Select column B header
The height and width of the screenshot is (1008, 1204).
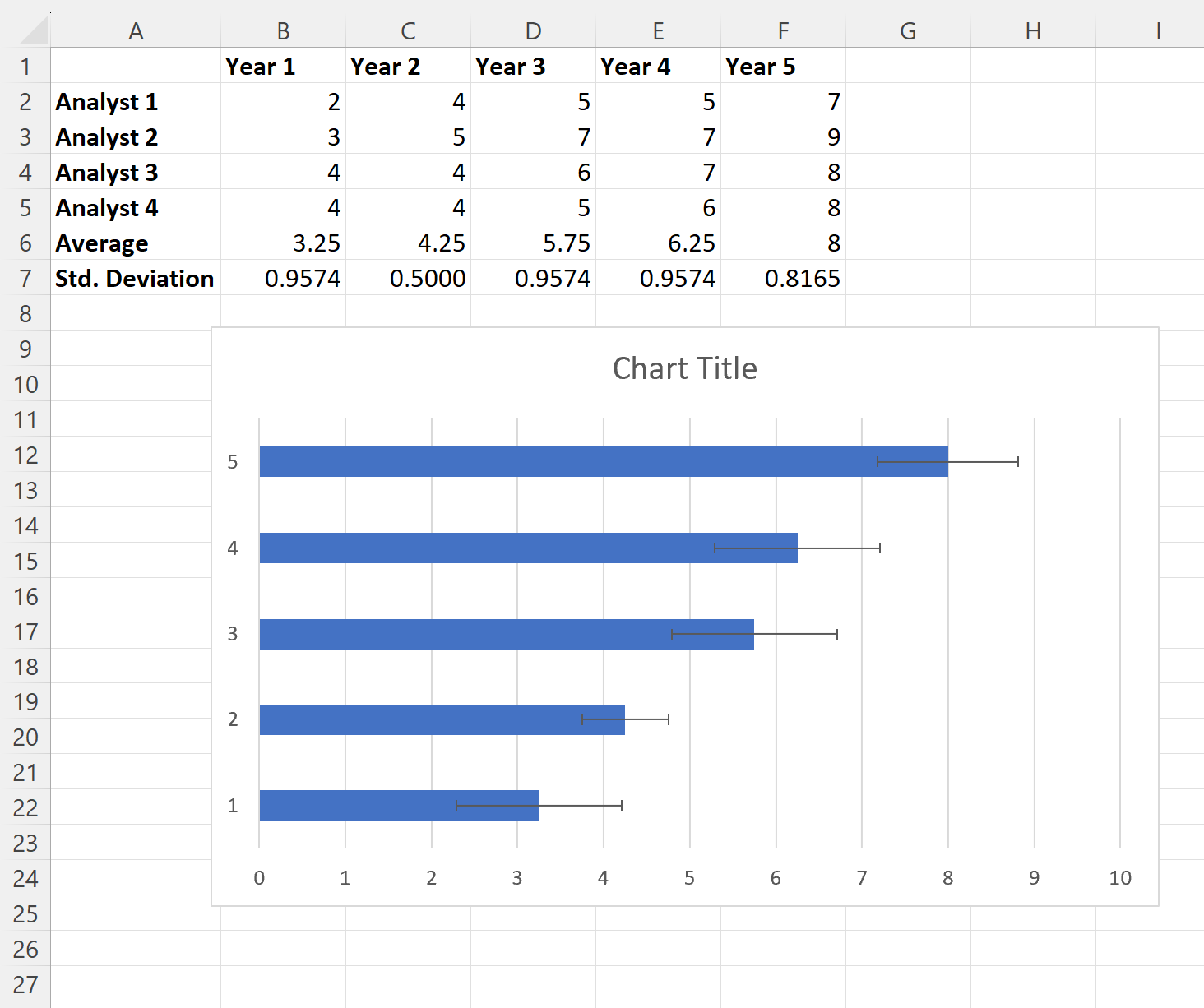(283, 31)
